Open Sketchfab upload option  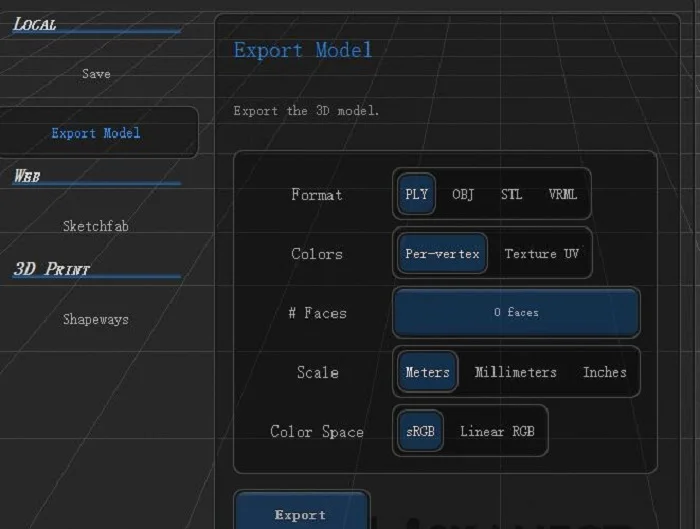(96, 226)
